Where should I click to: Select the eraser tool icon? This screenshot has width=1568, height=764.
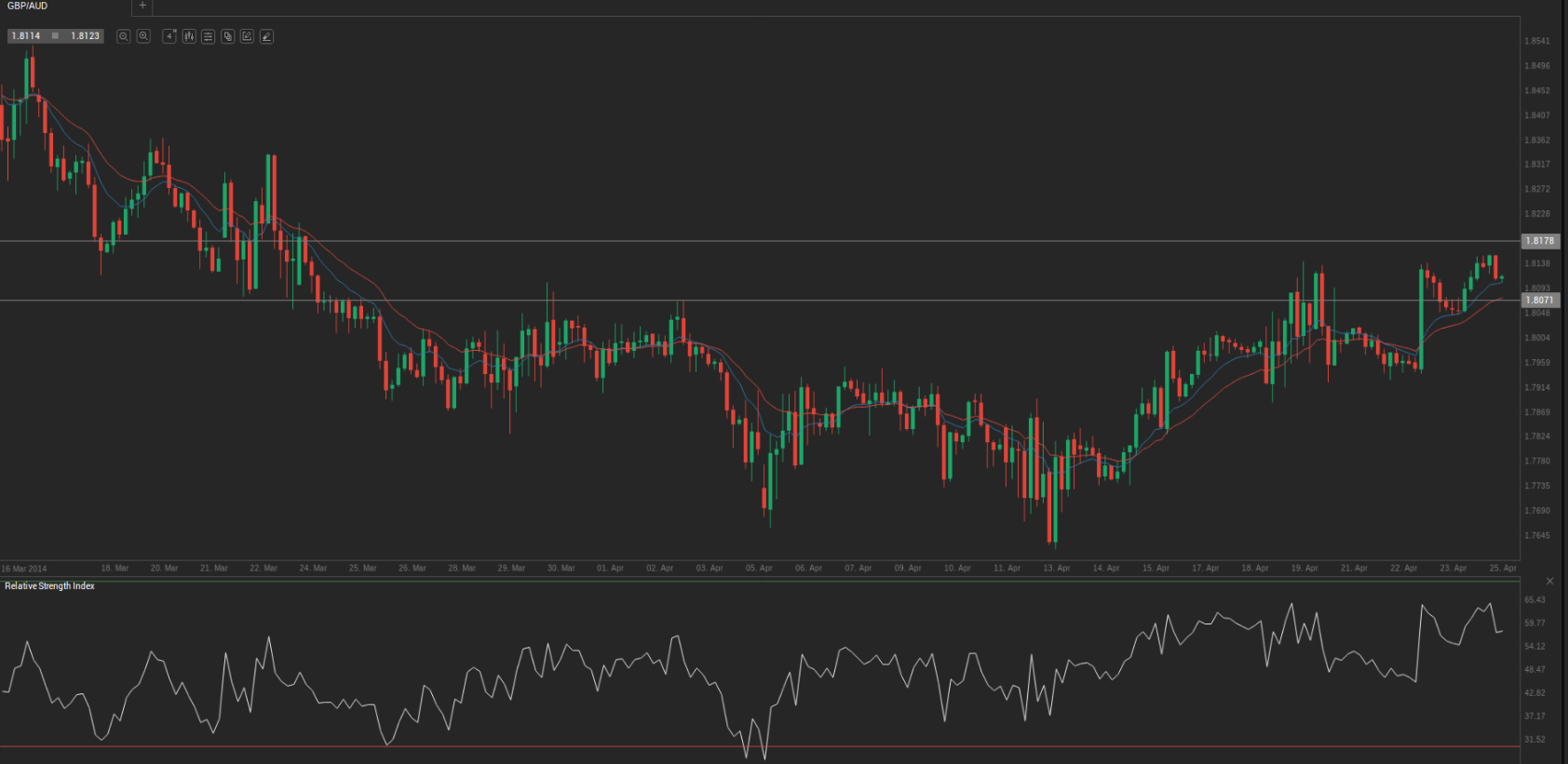[266, 36]
